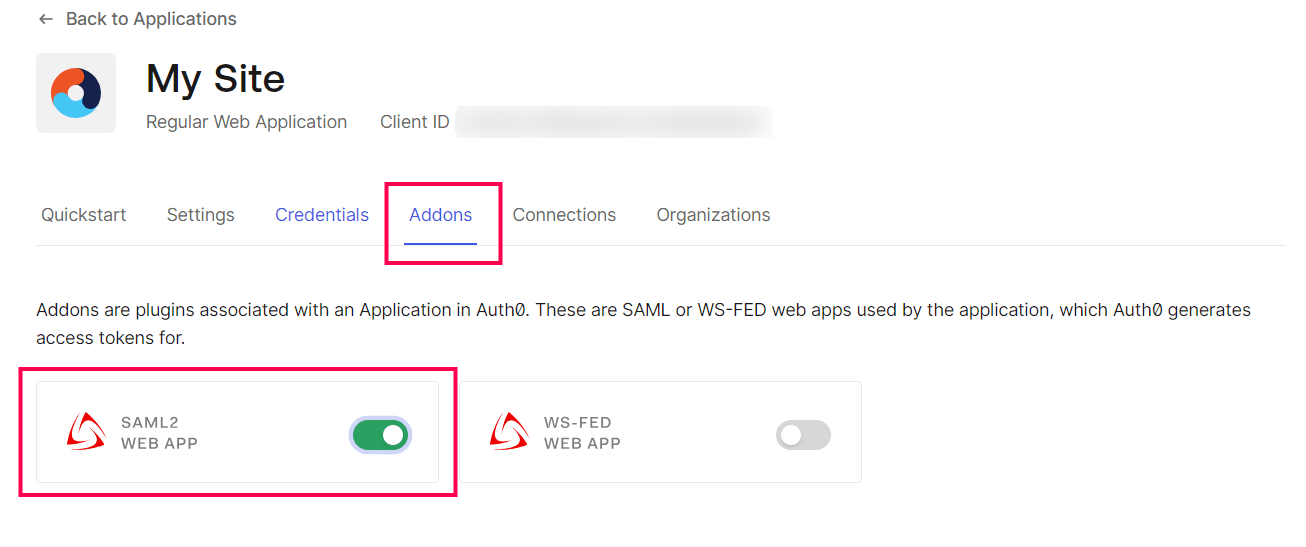The height and width of the screenshot is (547, 1306).
Task: Click the back arrow icon
Action: pos(46,19)
